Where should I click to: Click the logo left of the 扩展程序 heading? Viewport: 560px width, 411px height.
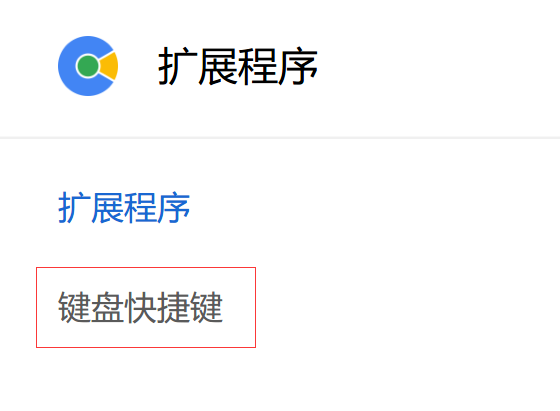[x=88, y=66]
